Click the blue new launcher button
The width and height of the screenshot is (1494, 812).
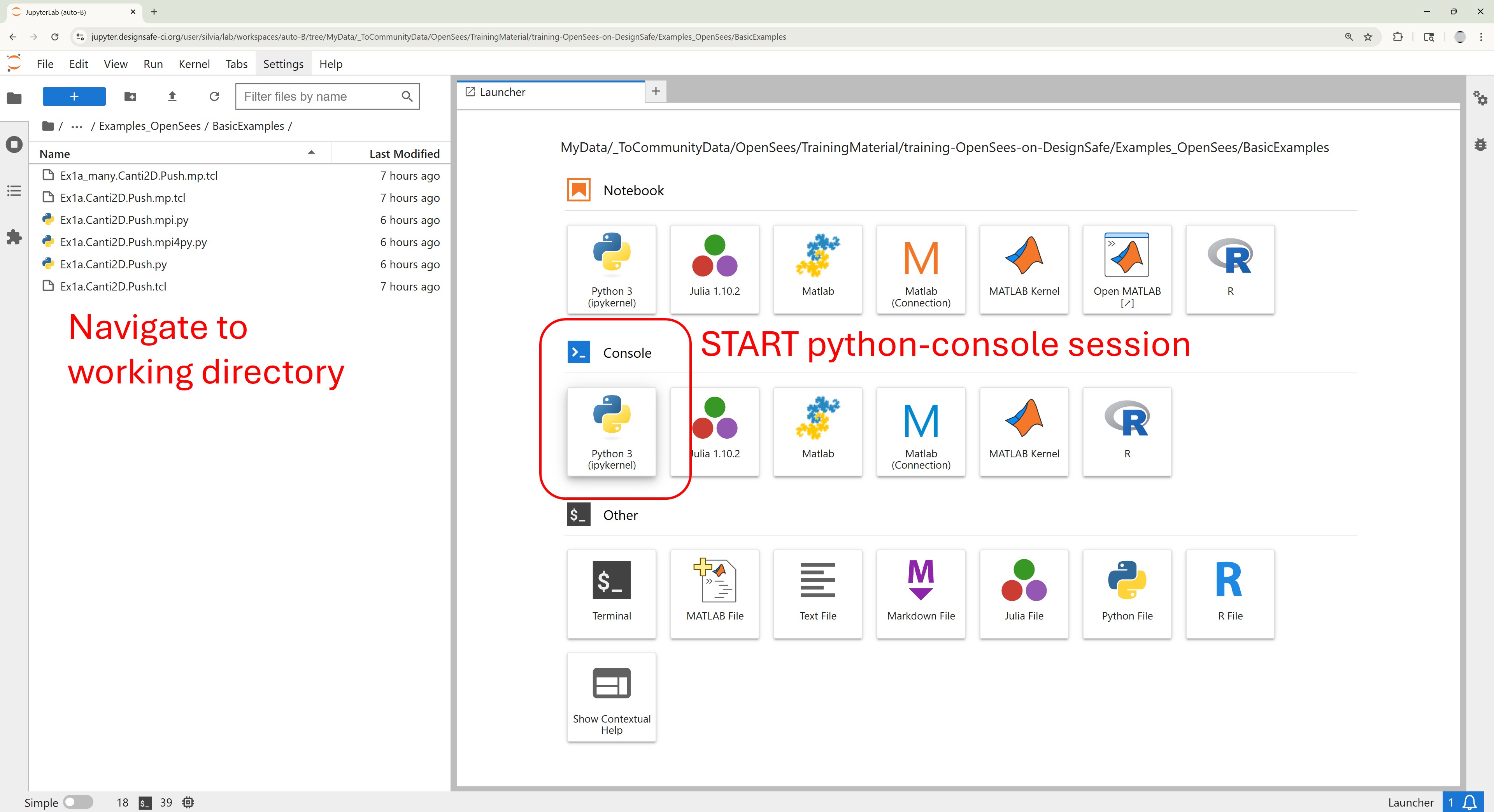74,97
